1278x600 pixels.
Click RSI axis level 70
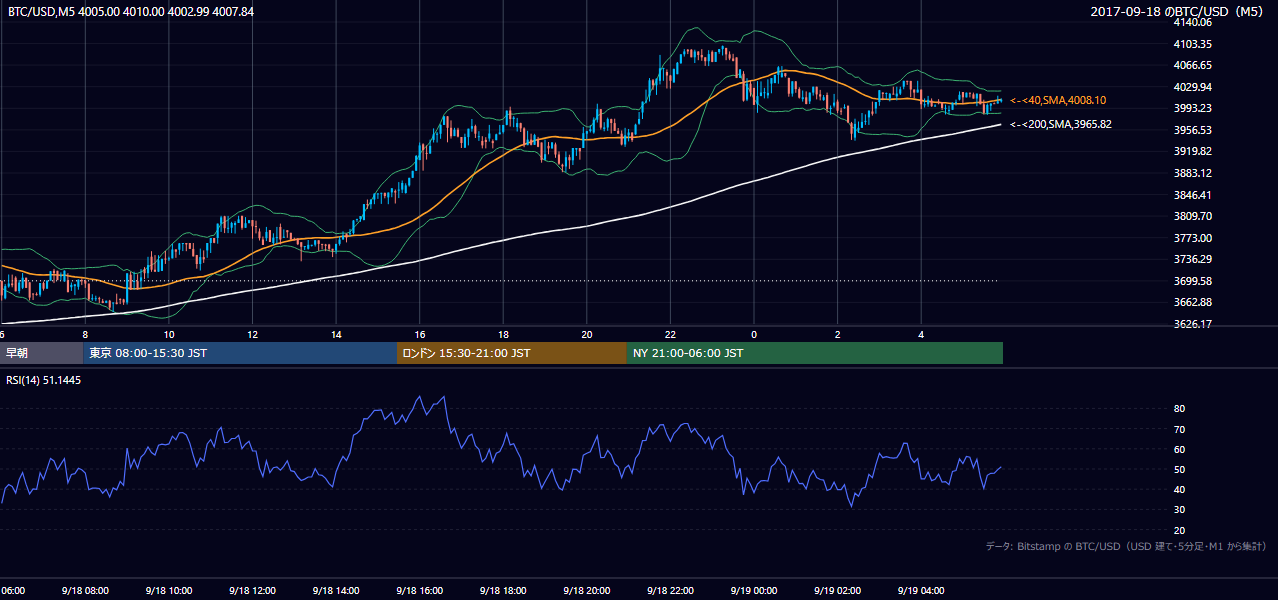tap(1179, 429)
